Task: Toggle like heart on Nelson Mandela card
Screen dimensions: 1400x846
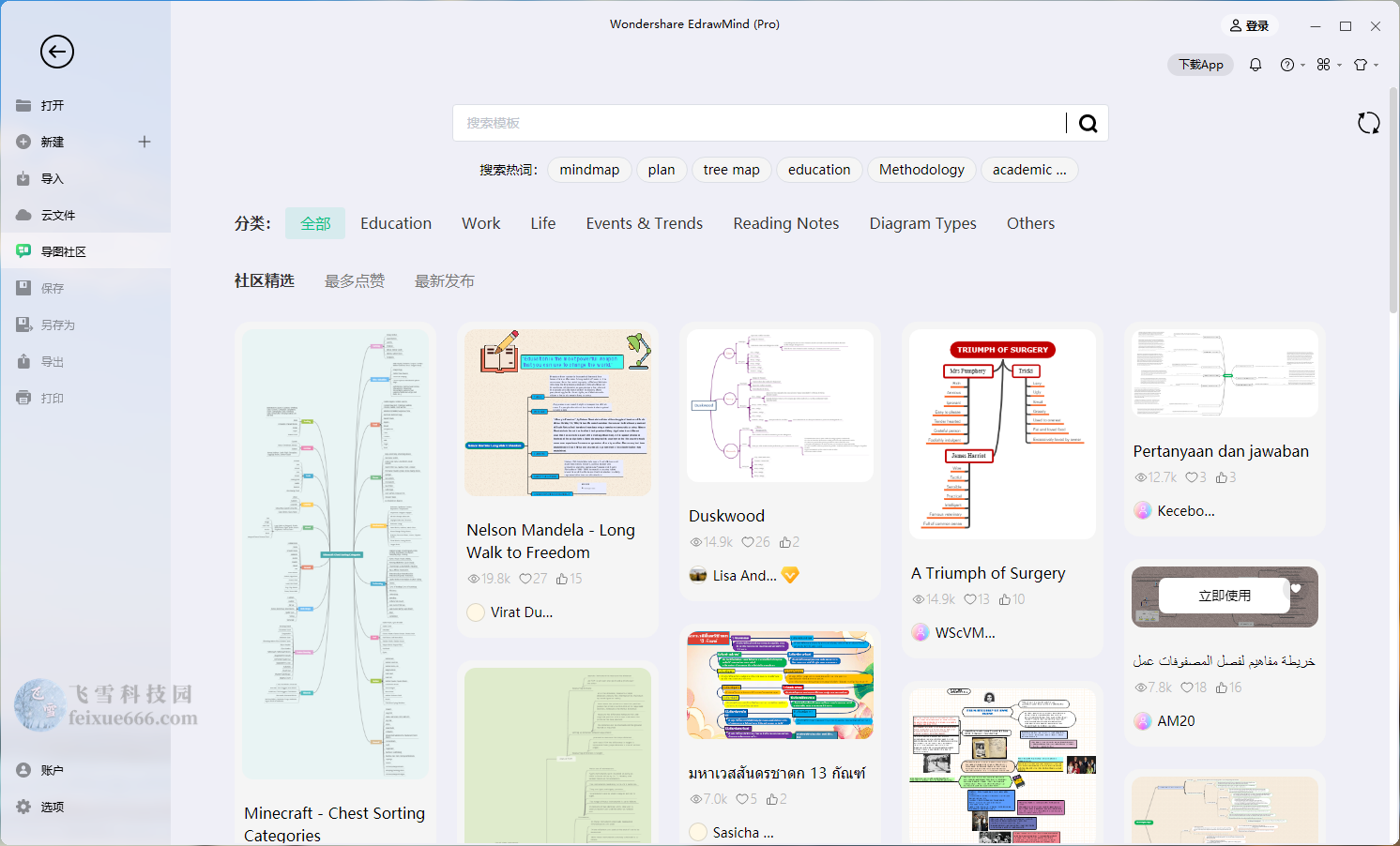Action: click(x=525, y=579)
